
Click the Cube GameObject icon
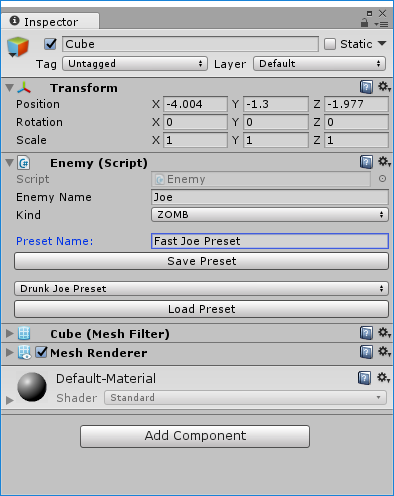pos(18,47)
